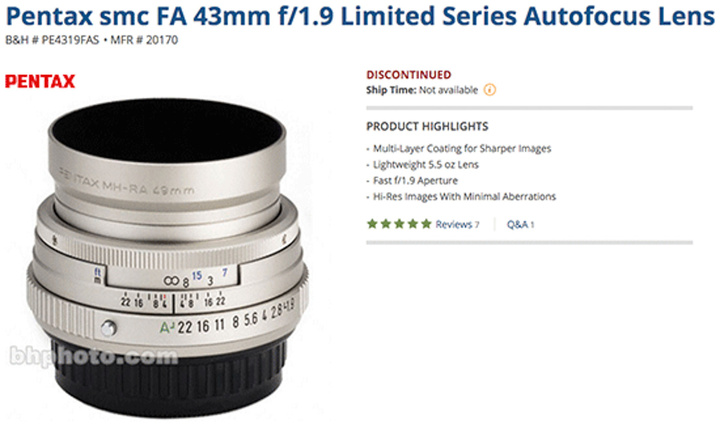The width and height of the screenshot is (720, 428).
Task: Click the Pentax 43mm lens product title
Action: click(360, 16)
